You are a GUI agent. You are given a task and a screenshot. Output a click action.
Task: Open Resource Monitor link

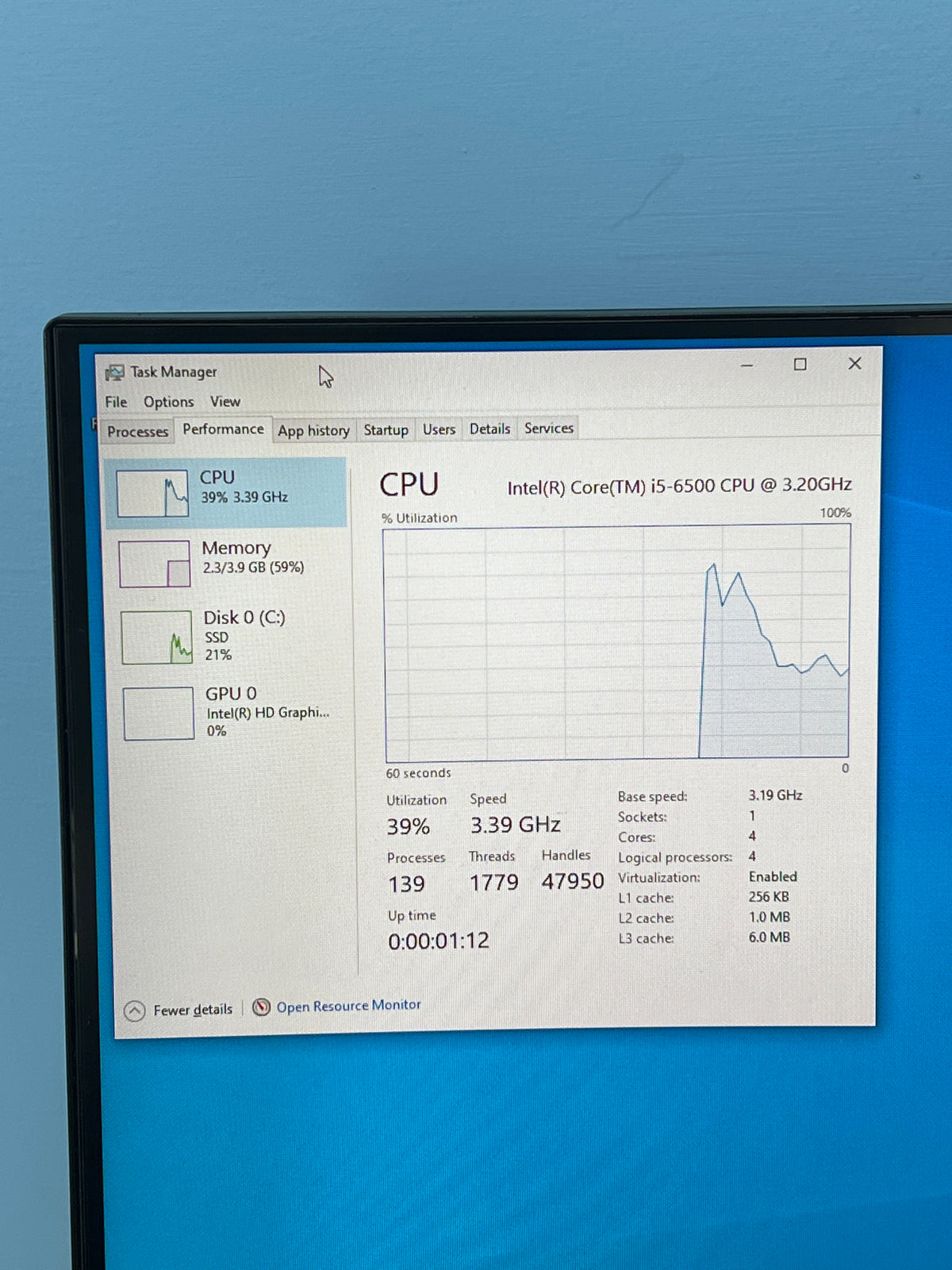coord(348,1006)
